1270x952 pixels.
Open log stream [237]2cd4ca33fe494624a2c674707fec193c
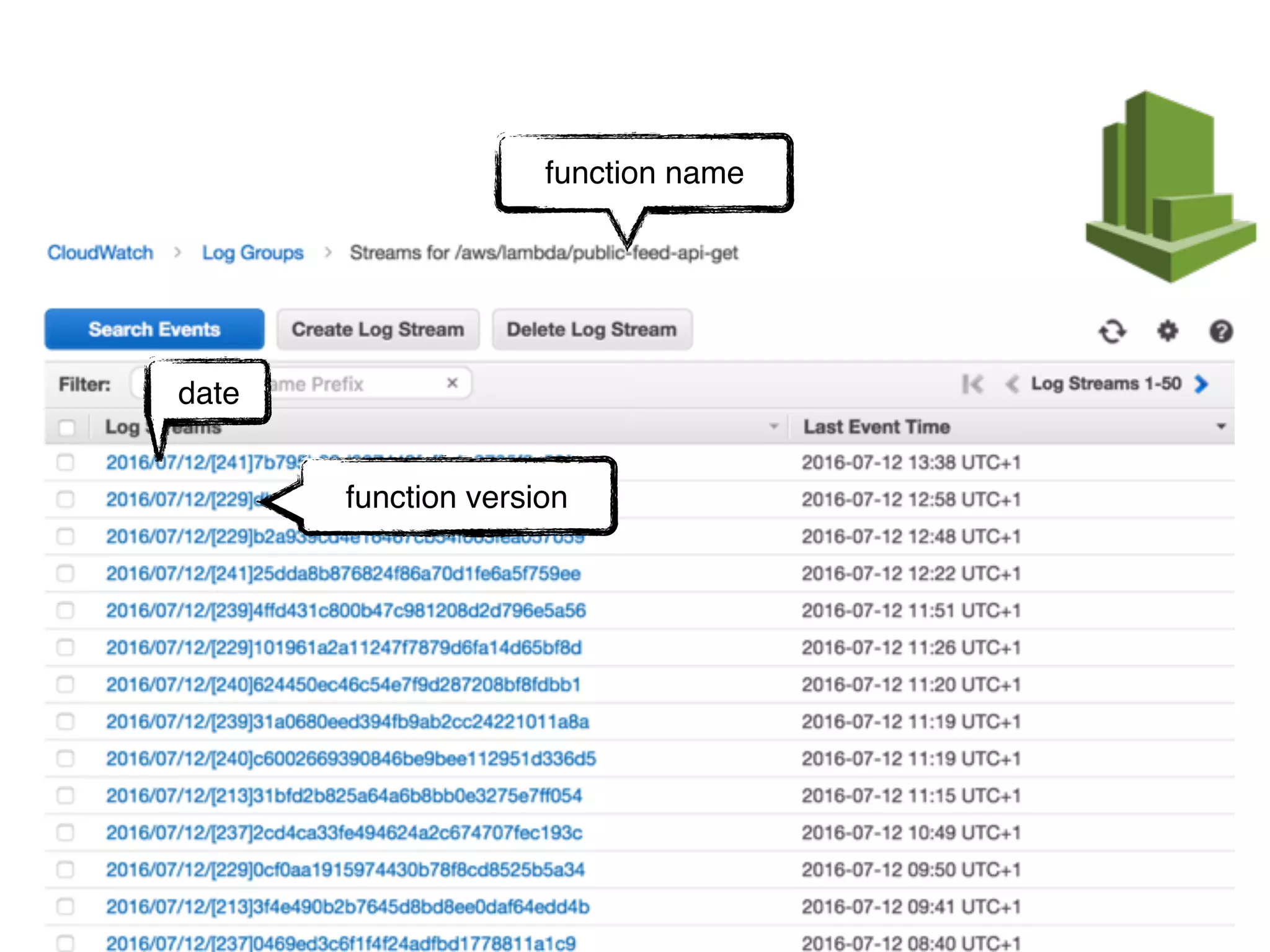(344, 832)
